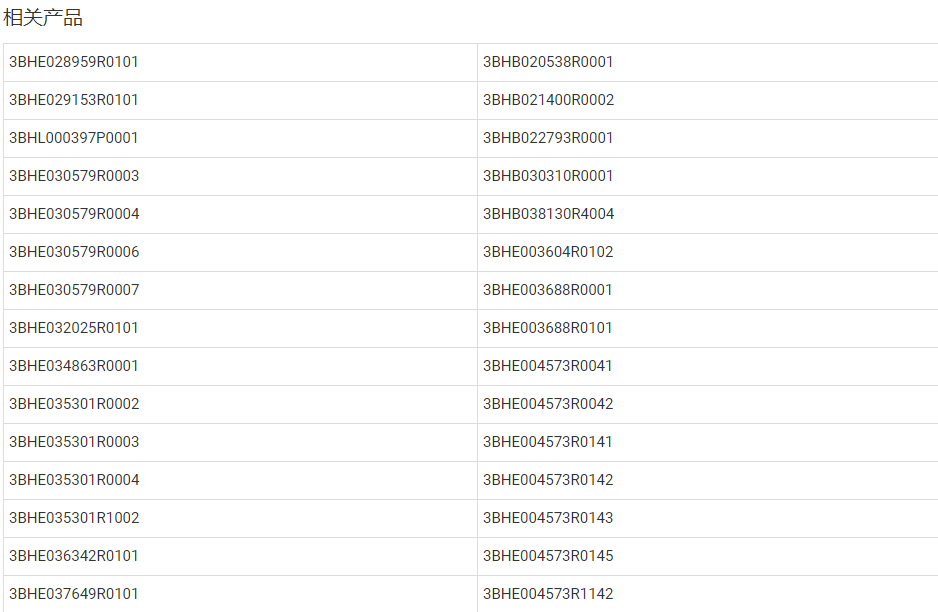Select product 3BHE030579R0003
Viewport: 938px width, 612px height.
click(x=74, y=176)
